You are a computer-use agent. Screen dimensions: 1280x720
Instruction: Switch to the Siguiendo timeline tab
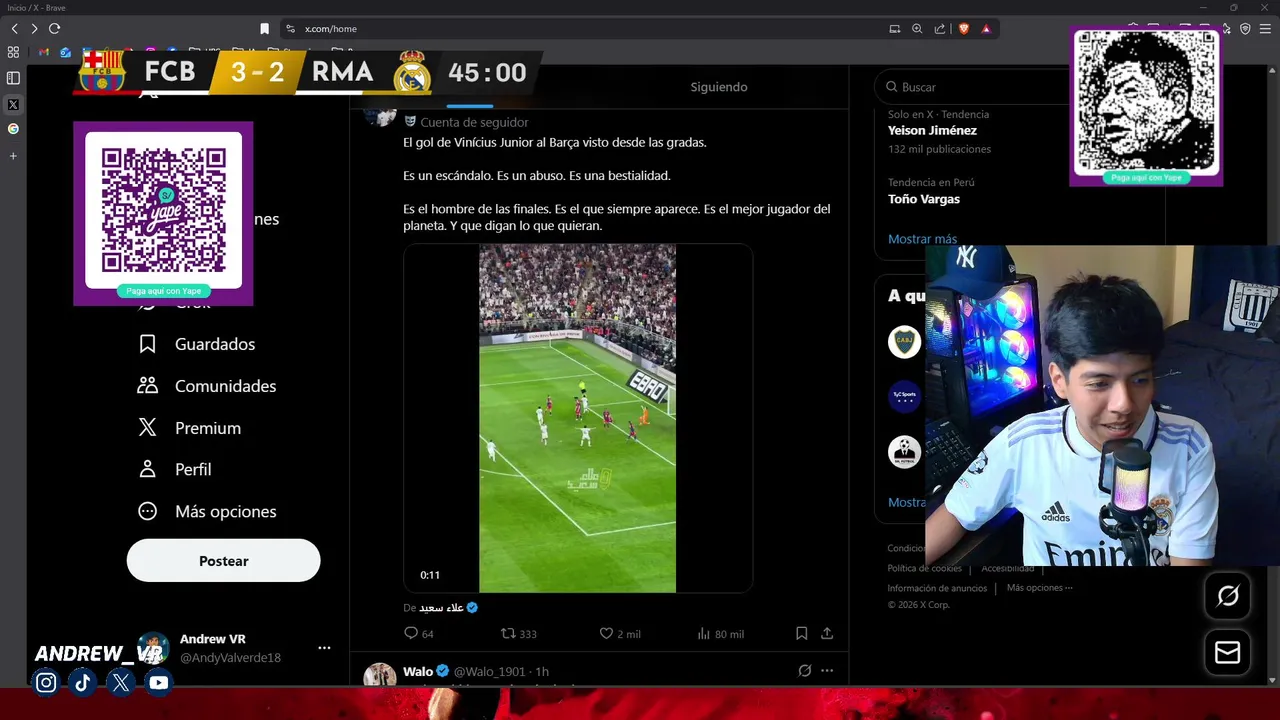point(718,87)
